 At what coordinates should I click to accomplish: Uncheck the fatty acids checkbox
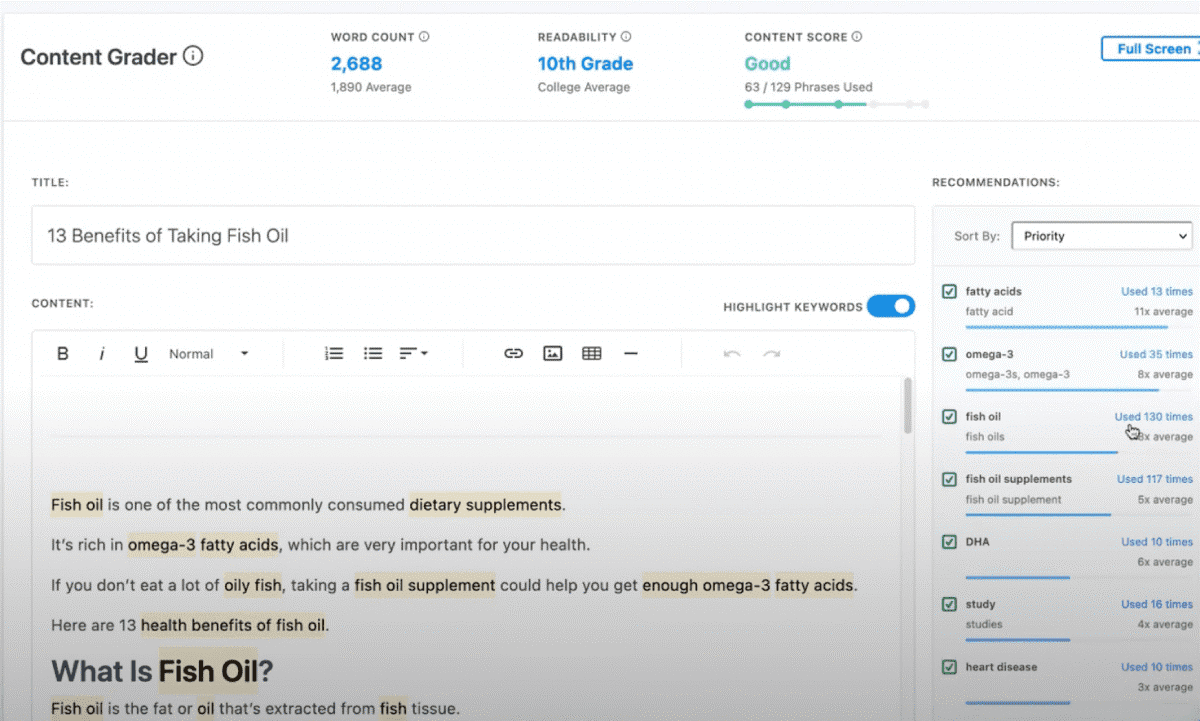[950, 291]
